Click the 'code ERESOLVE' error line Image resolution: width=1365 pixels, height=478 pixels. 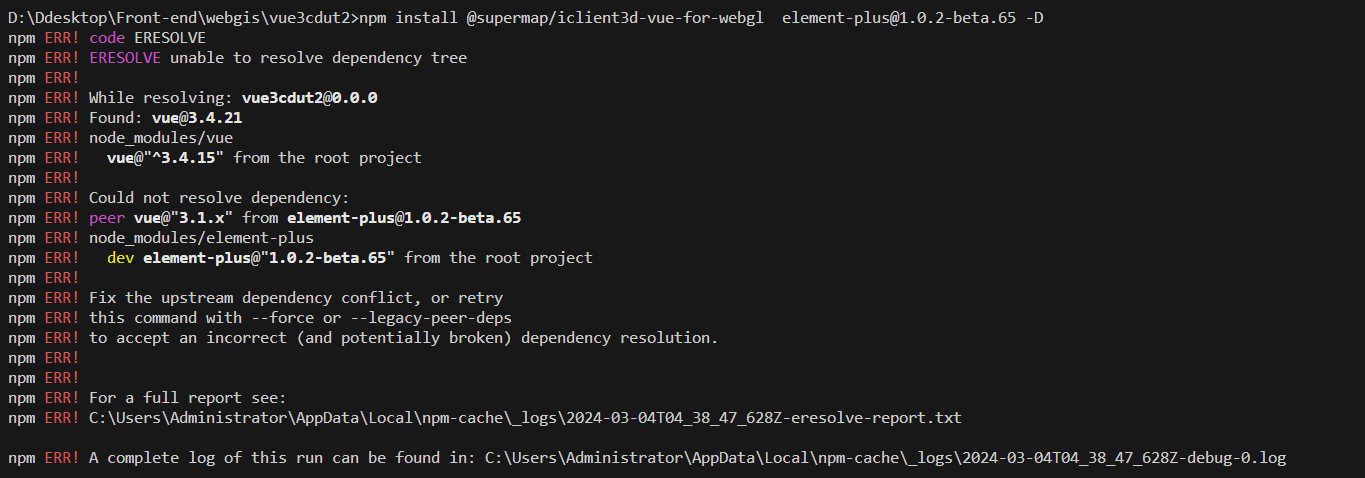pos(147,38)
